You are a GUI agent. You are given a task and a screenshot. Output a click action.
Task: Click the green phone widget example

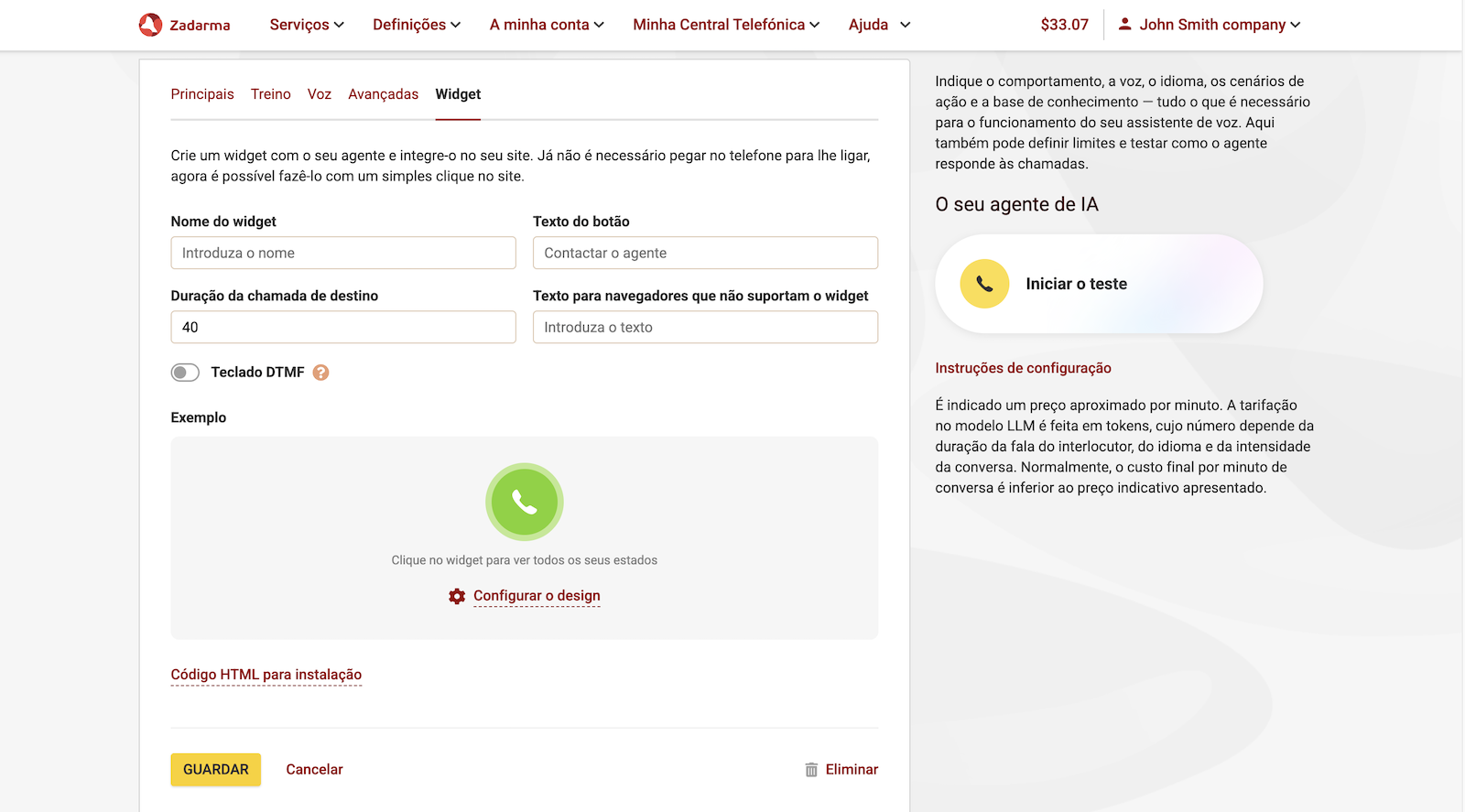pyautogui.click(x=525, y=502)
